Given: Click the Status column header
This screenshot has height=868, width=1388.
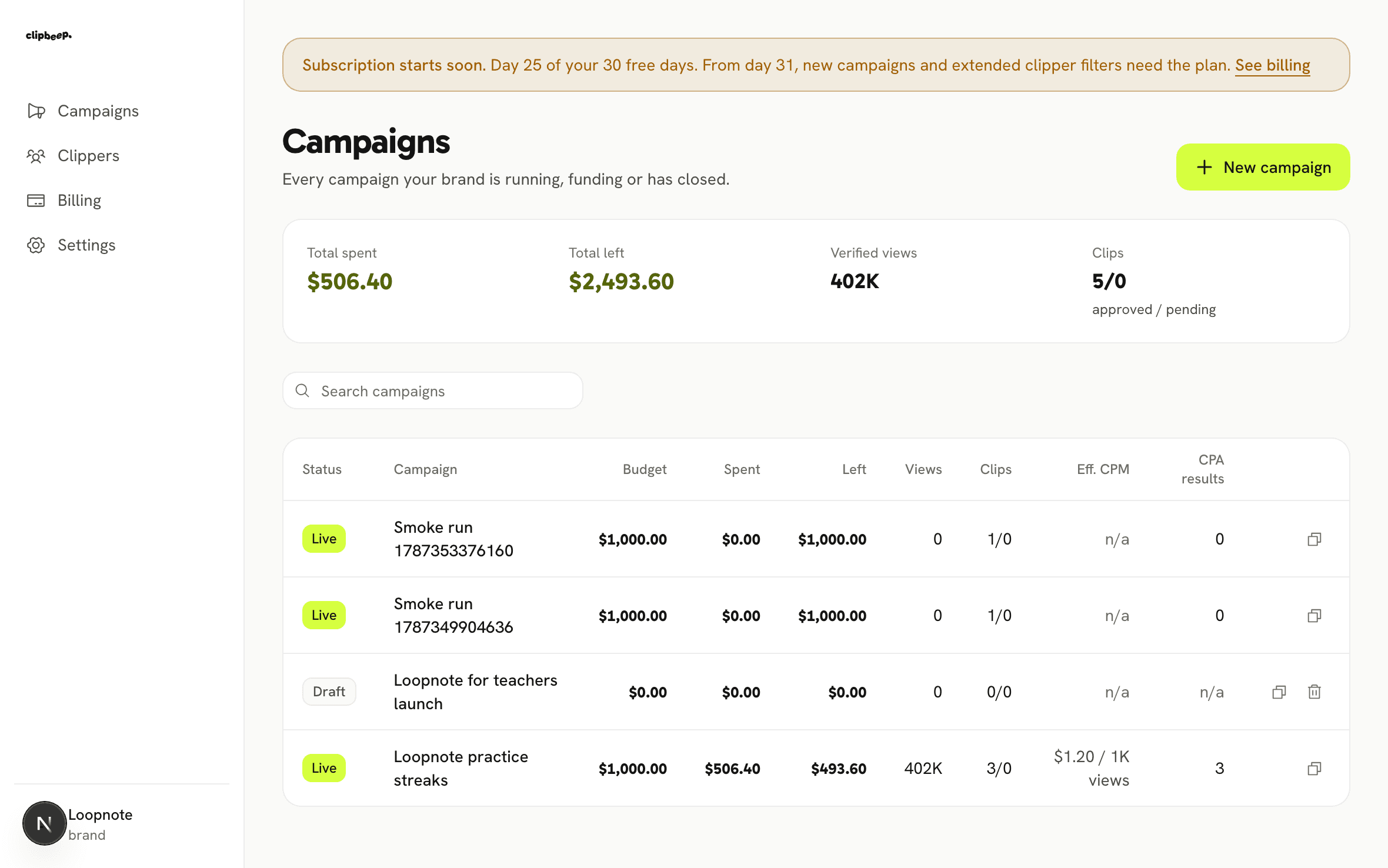Looking at the screenshot, I should click(322, 469).
